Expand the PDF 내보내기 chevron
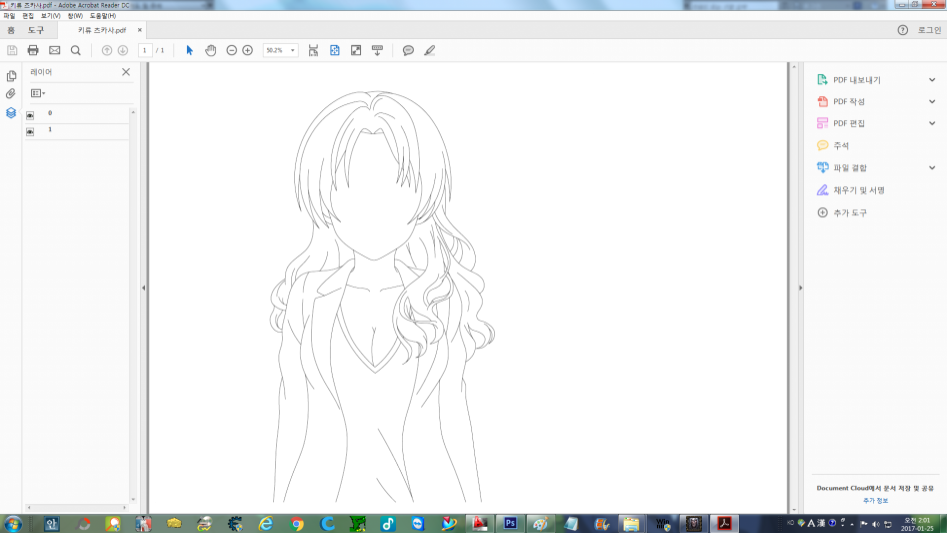The width and height of the screenshot is (947, 533). coord(932,80)
